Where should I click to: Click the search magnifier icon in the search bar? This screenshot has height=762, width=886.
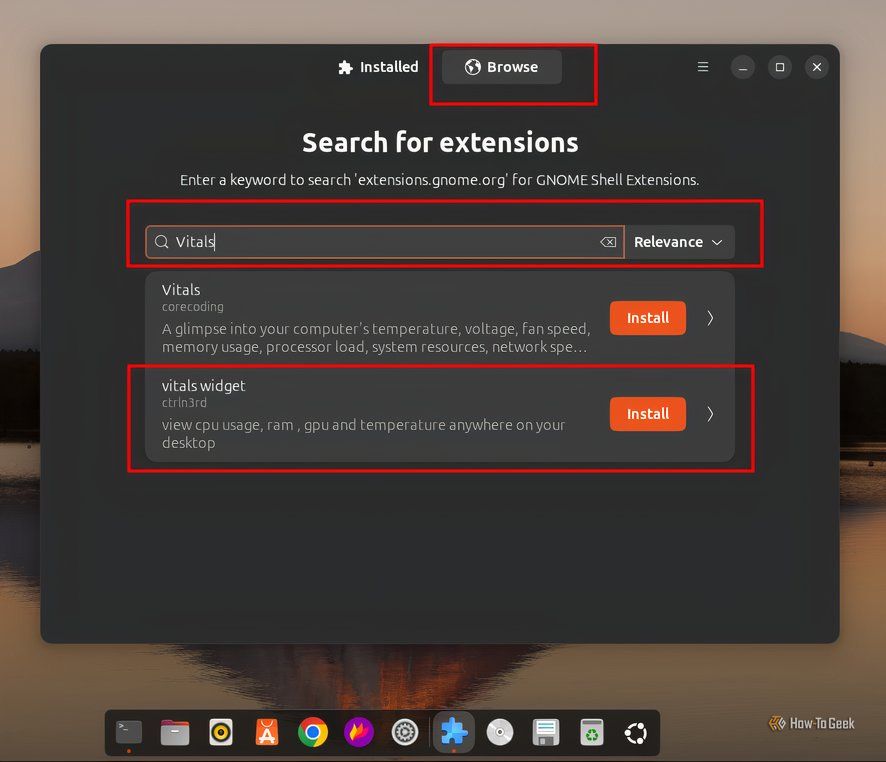point(161,242)
